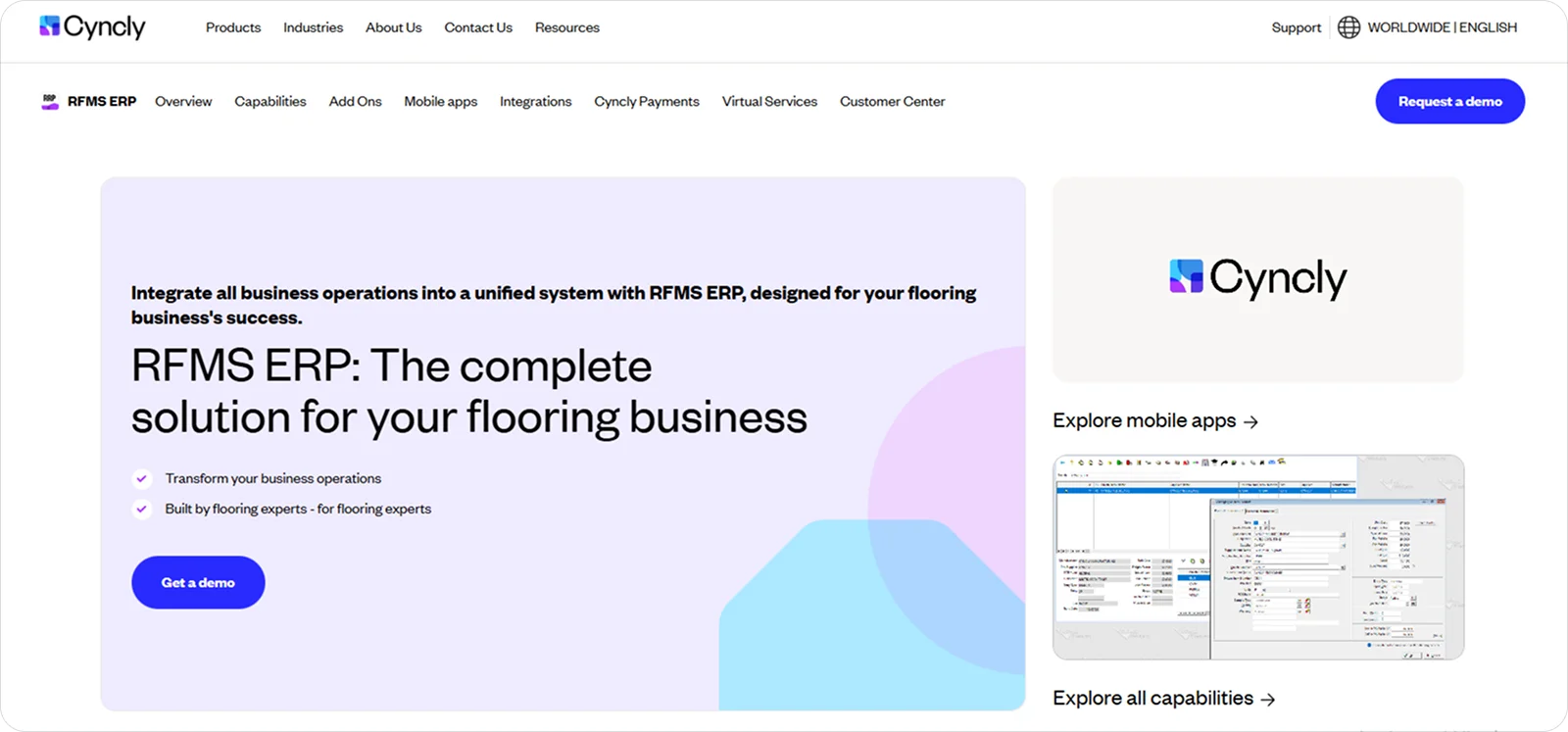Switch to the Add Ons tab
The width and height of the screenshot is (1568, 732).
[x=355, y=101]
